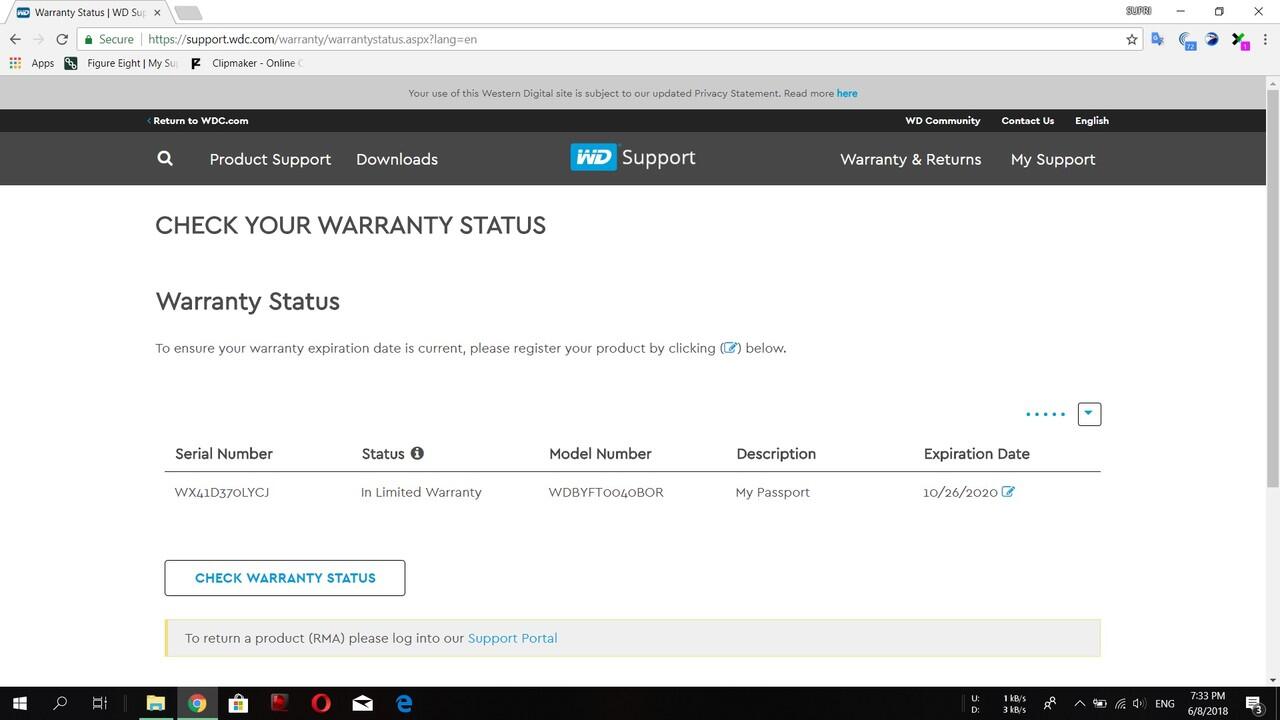Click the register product edit icon beside 10/26/2020
The image size is (1280, 720).
1008,491
